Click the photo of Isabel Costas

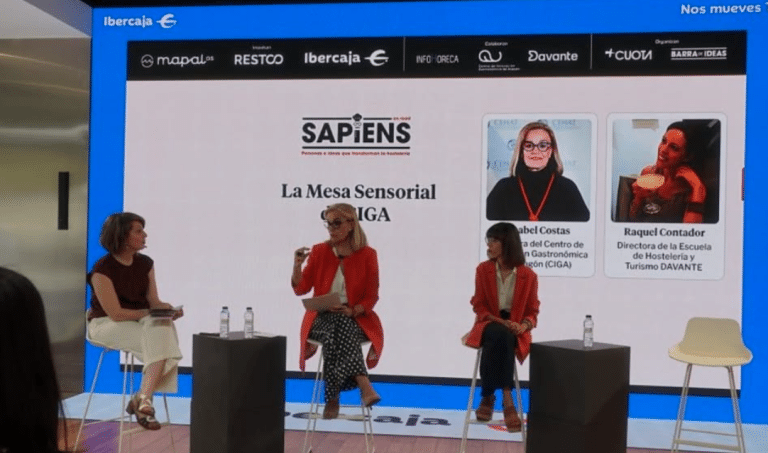pos(538,170)
